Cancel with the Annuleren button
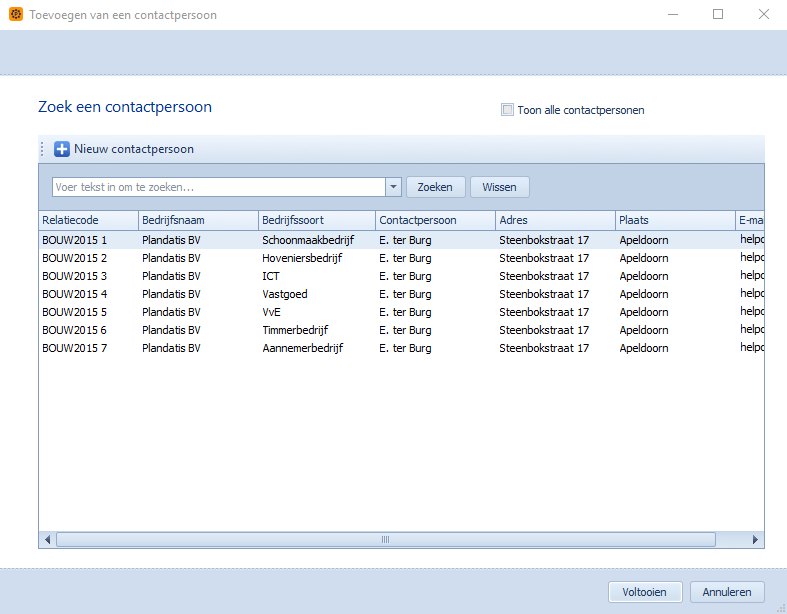Viewport: 787px width, 614px height. 727,592
